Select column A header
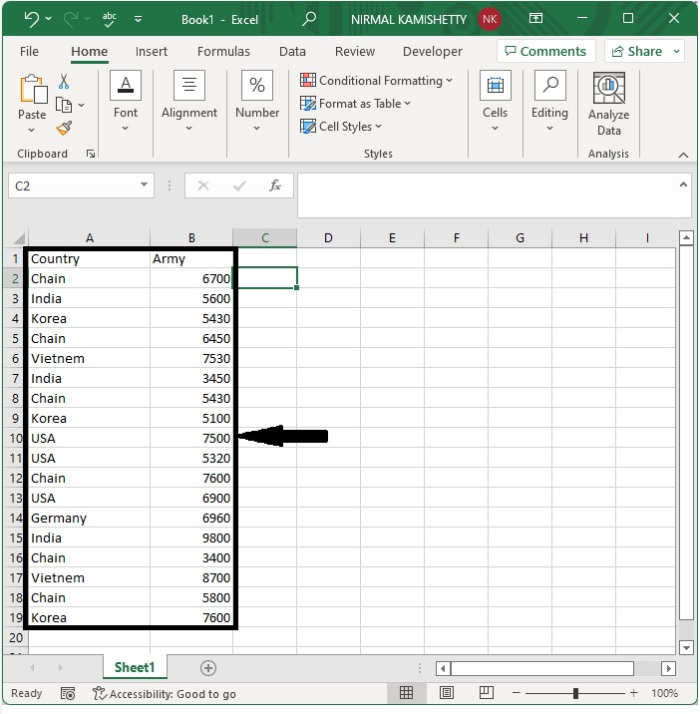This screenshot has width=700, height=714. click(x=89, y=238)
